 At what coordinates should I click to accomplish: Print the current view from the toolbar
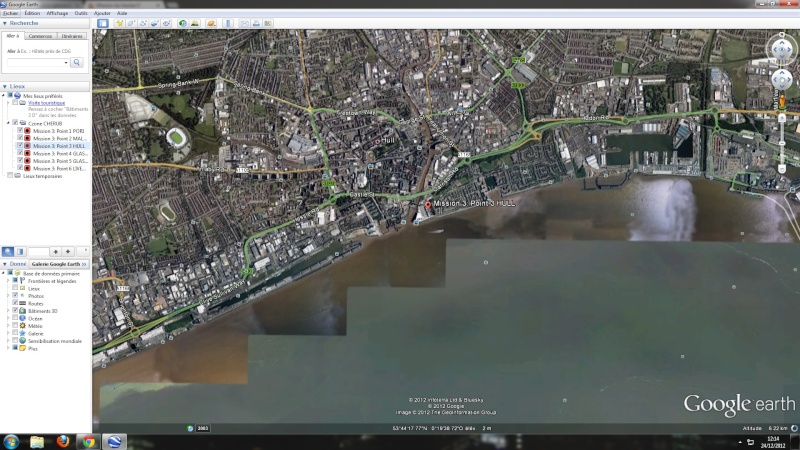(x=256, y=23)
